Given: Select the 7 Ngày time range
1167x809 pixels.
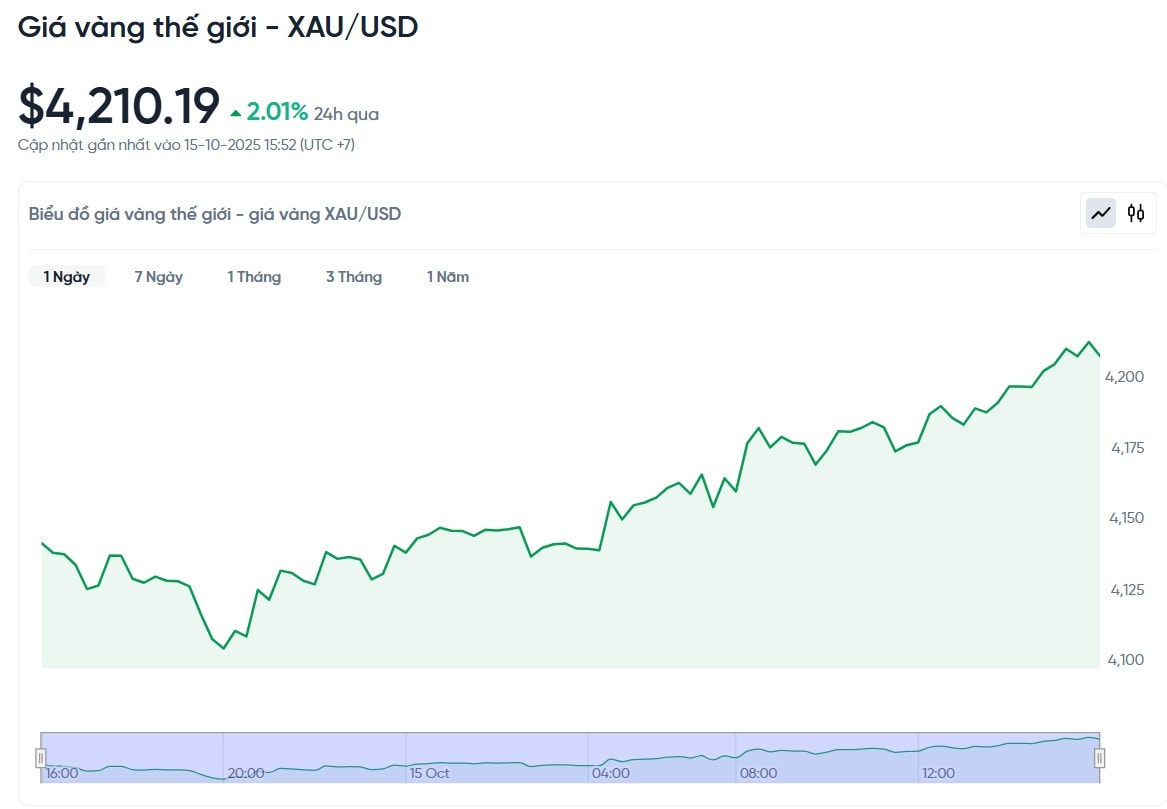Looking at the screenshot, I should click(x=159, y=277).
